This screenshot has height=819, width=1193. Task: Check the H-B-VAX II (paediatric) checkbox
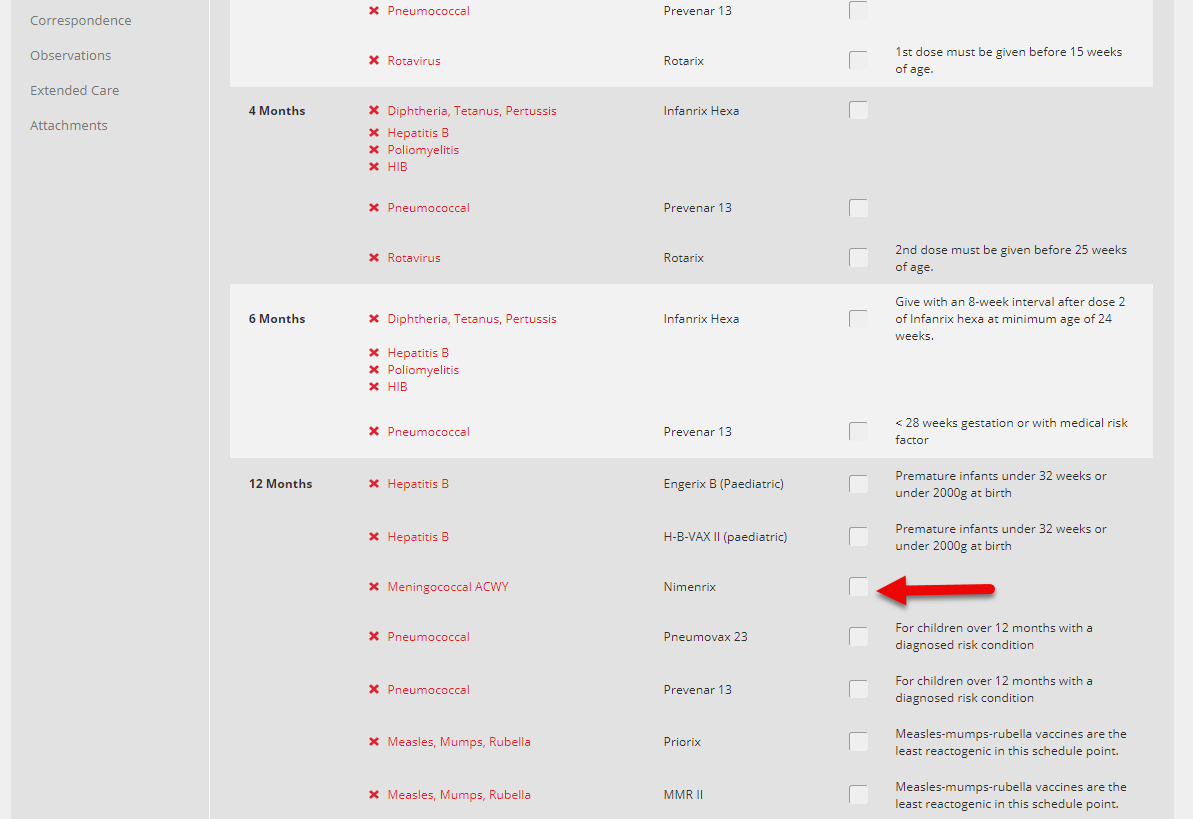858,537
